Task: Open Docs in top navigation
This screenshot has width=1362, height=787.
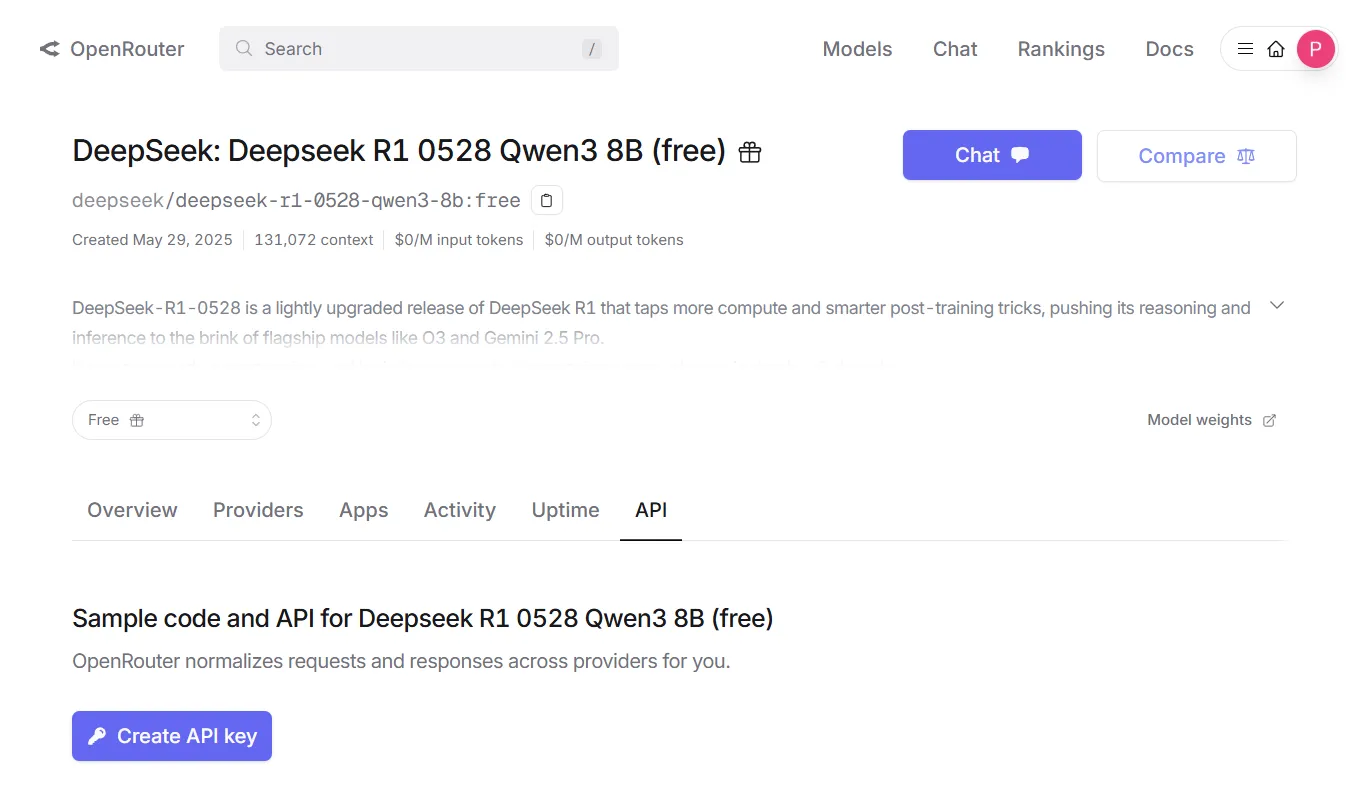Action: 1169,49
